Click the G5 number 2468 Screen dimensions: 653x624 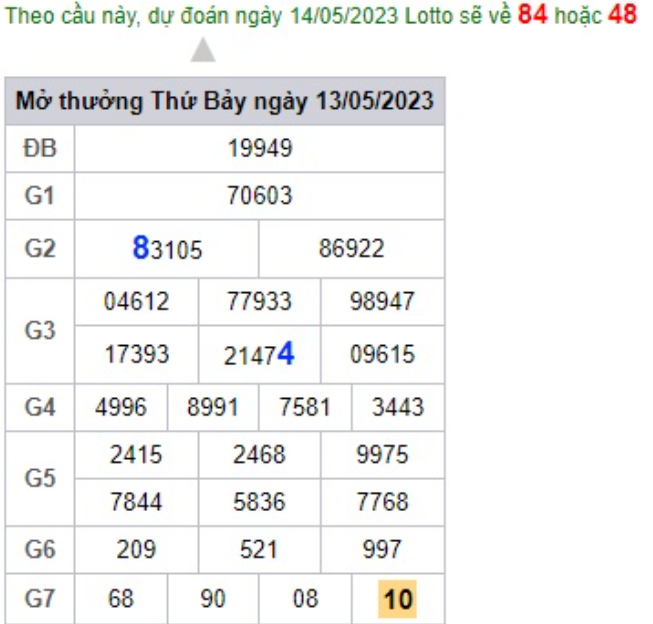click(259, 454)
